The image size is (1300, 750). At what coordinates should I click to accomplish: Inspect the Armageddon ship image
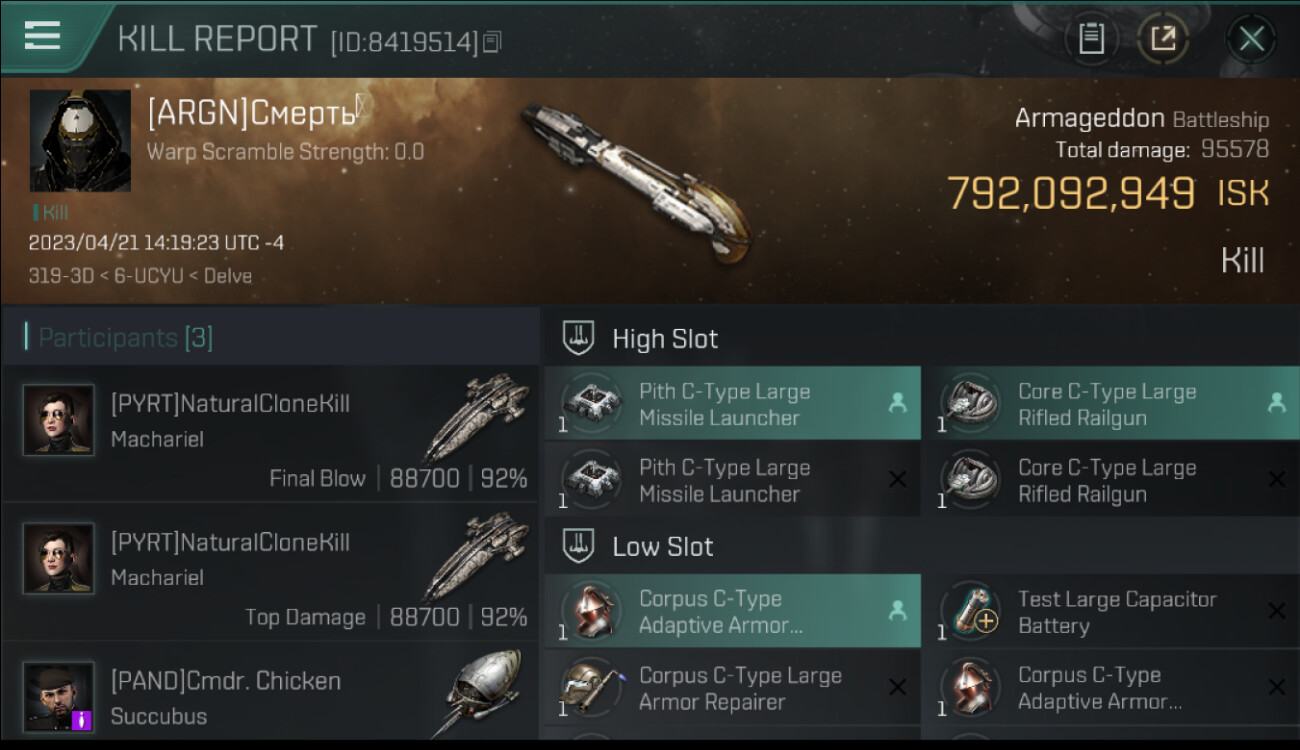pos(634,184)
